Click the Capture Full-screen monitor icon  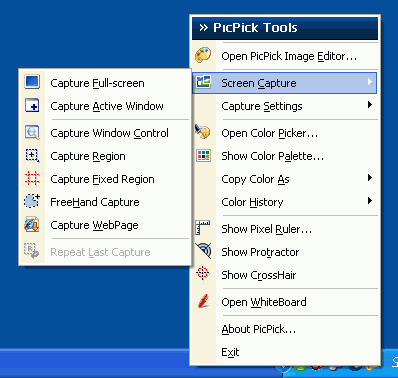[x=32, y=82]
